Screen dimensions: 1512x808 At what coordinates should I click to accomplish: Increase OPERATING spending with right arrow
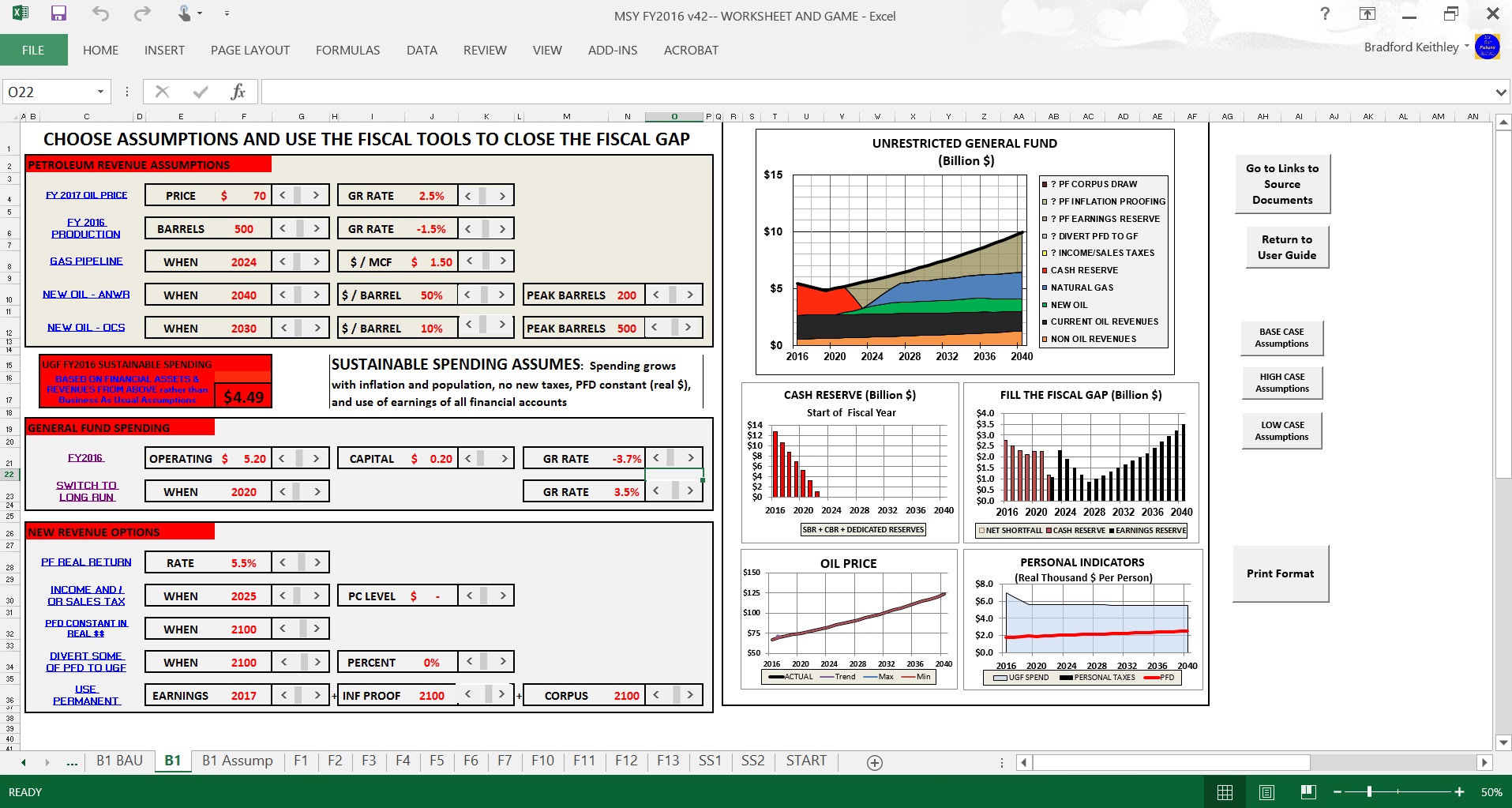point(316,458)
